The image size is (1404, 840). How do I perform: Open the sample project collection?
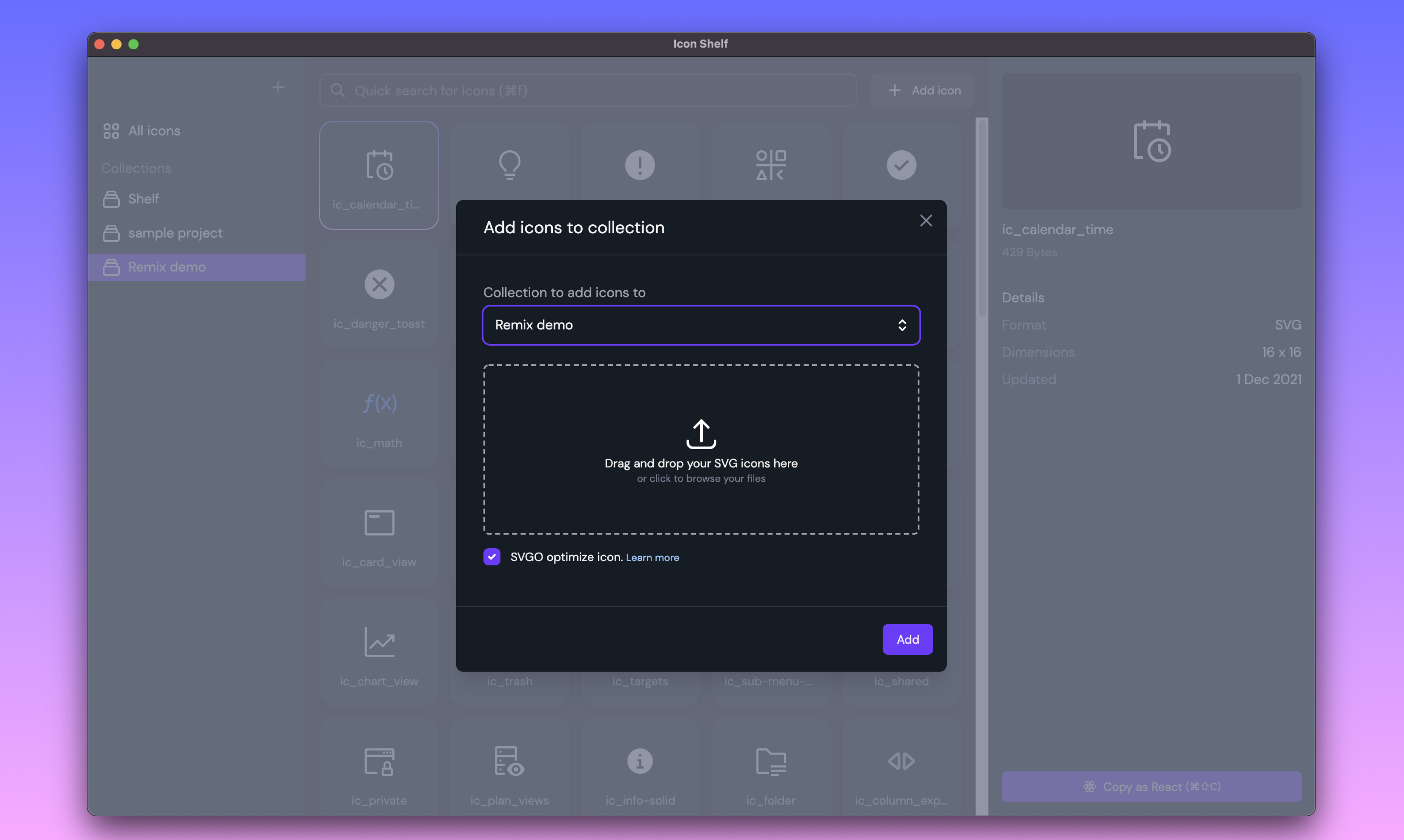[x=196, y=232]
